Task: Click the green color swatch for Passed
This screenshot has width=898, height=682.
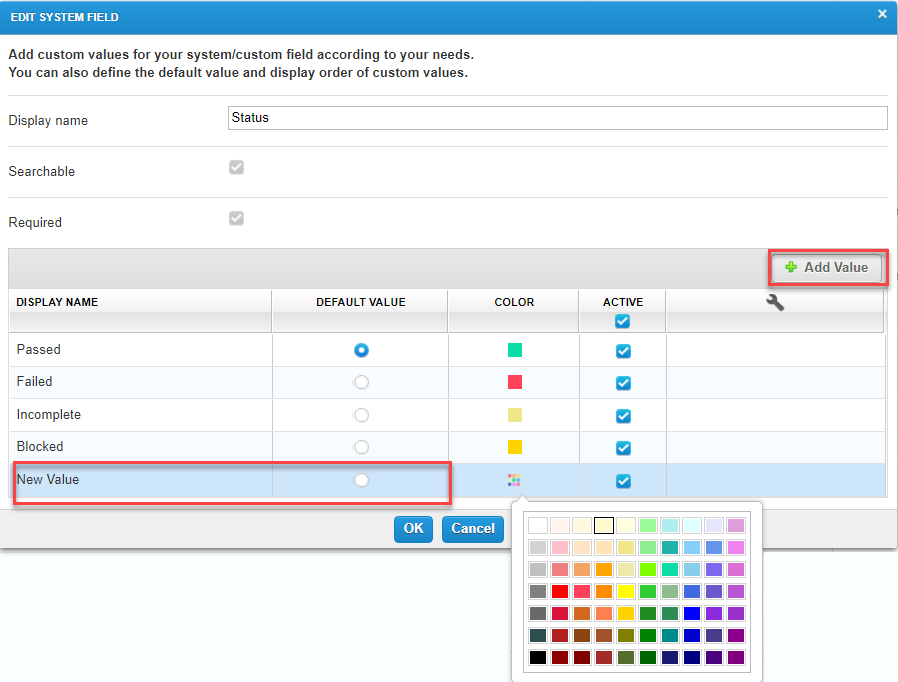Action: click(x=514, y=350)
